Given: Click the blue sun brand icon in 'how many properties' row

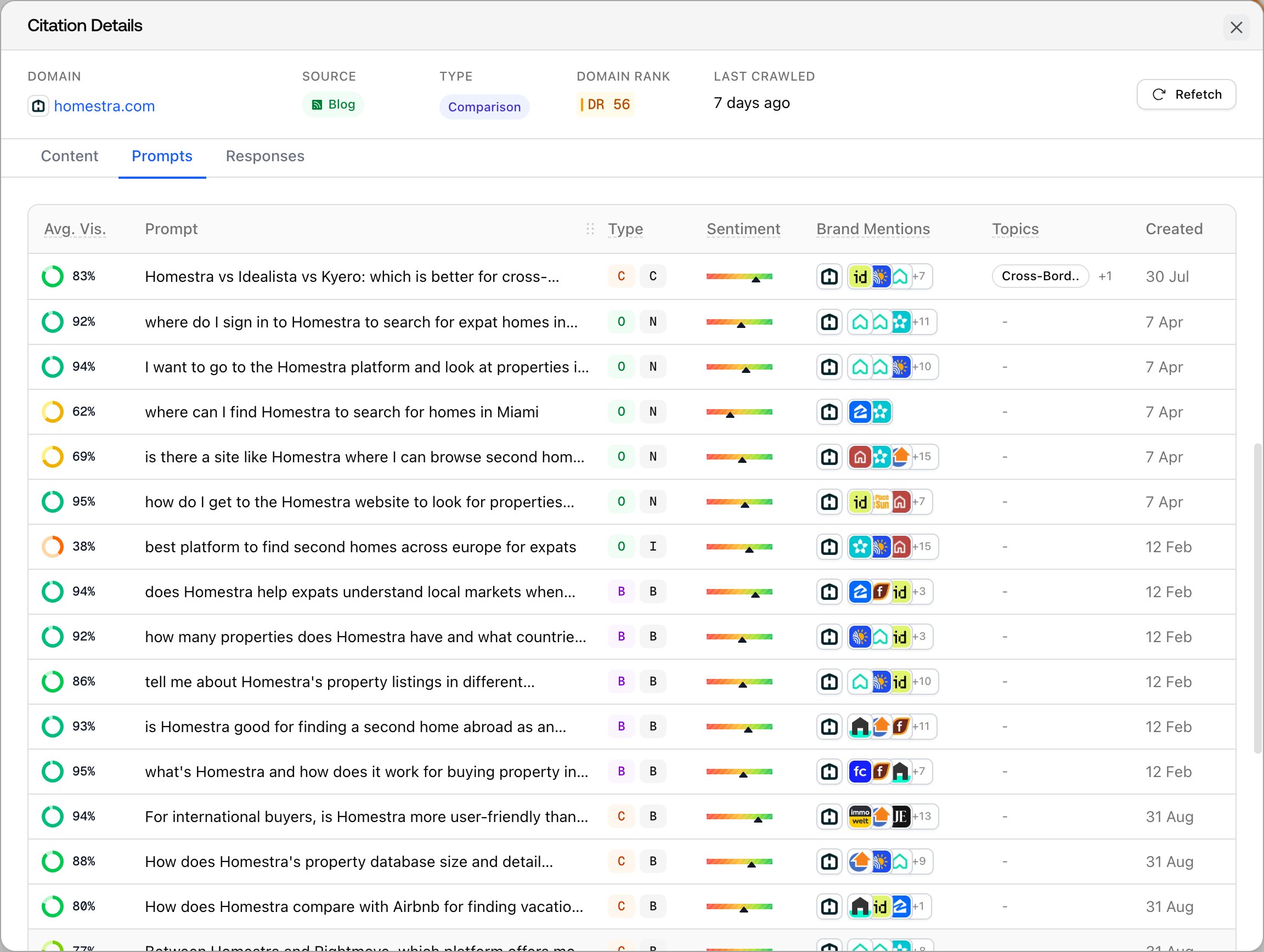Looking at the screenshot, I should (x=860, y=637).
